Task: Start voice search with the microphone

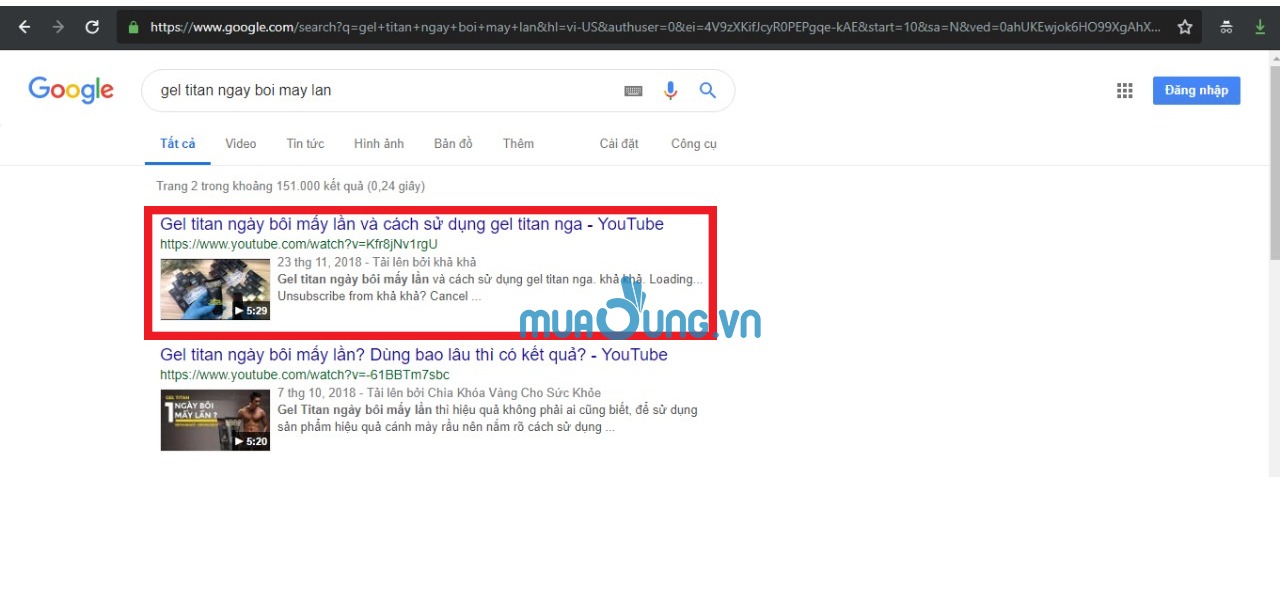Action: coord(670,90)
